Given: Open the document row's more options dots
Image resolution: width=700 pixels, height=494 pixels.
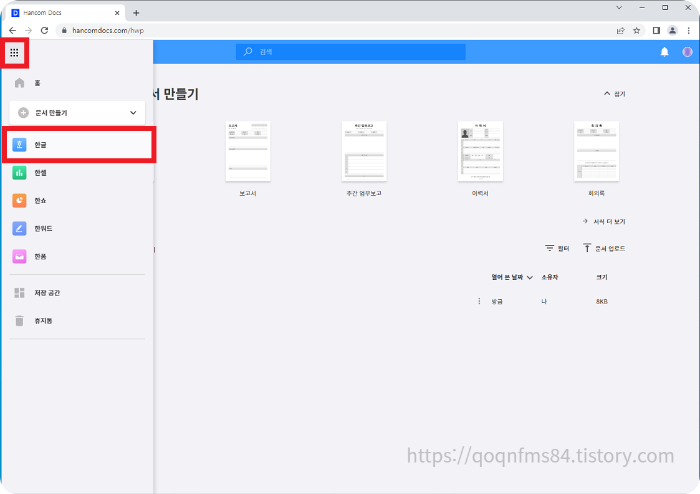Looking at the screenshot, I should [x=479, y=301].
